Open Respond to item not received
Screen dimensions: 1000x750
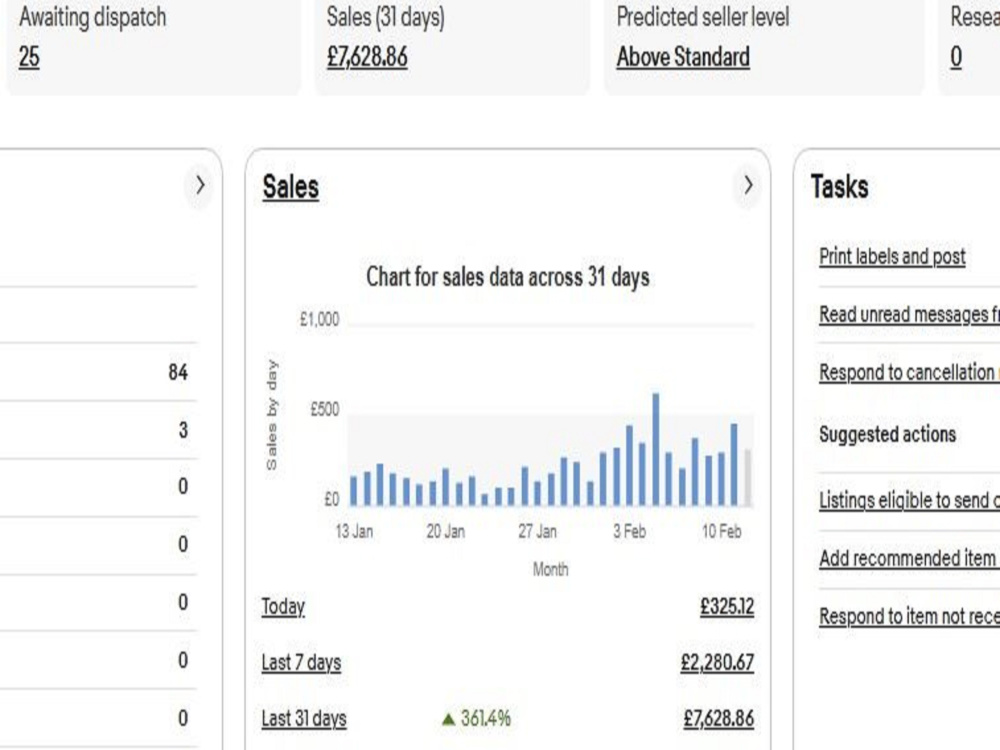click(x=909, y=617)
